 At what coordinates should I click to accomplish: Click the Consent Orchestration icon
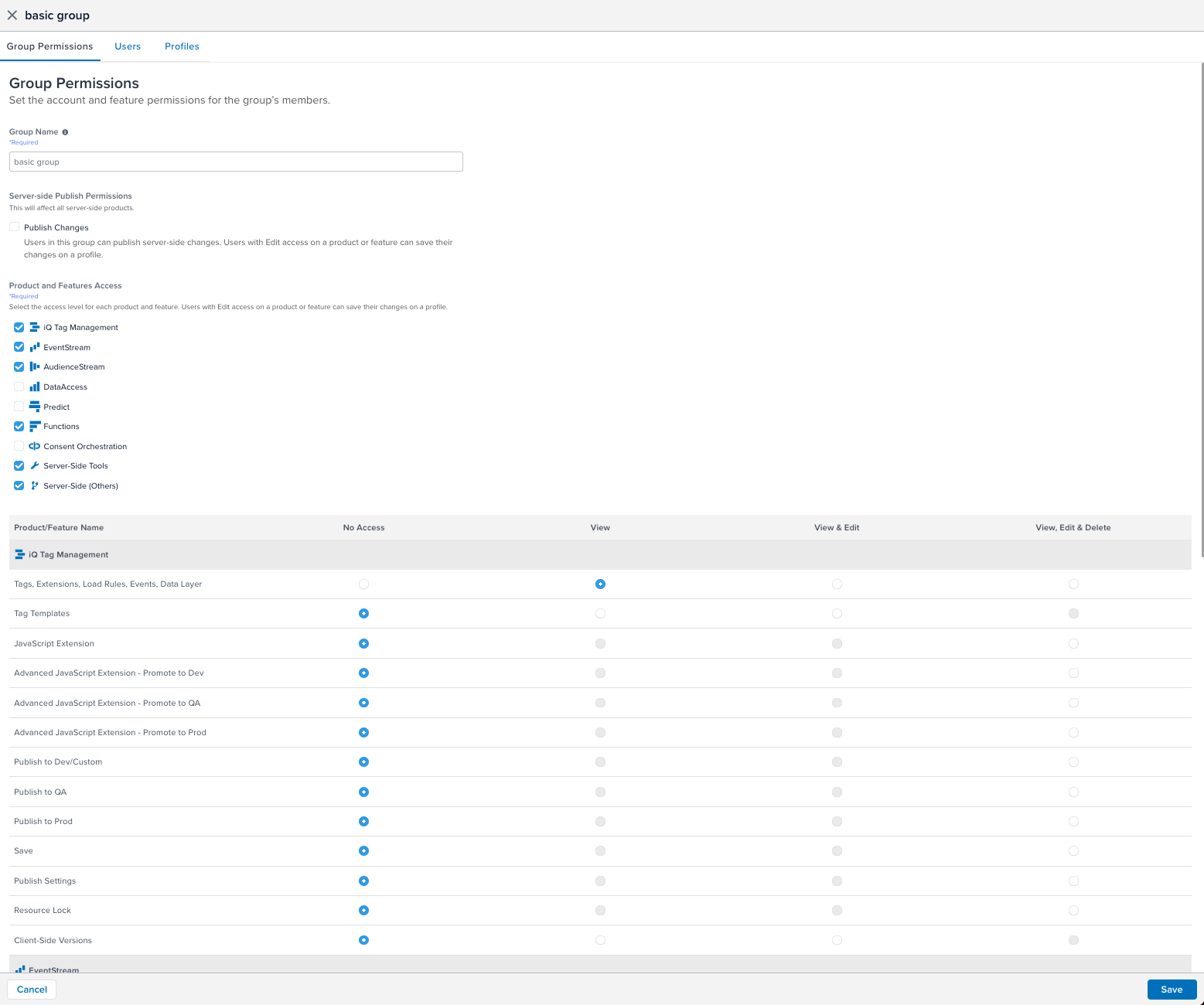pos(34,446)
